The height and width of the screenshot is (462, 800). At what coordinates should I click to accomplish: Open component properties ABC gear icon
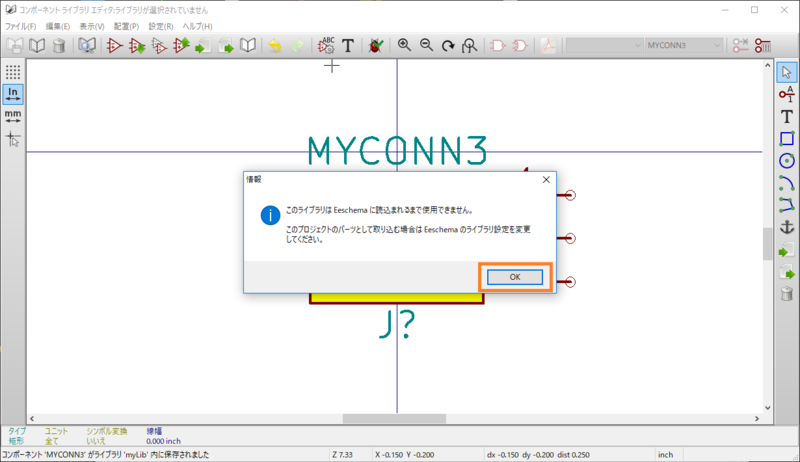(x=326, y=45)
